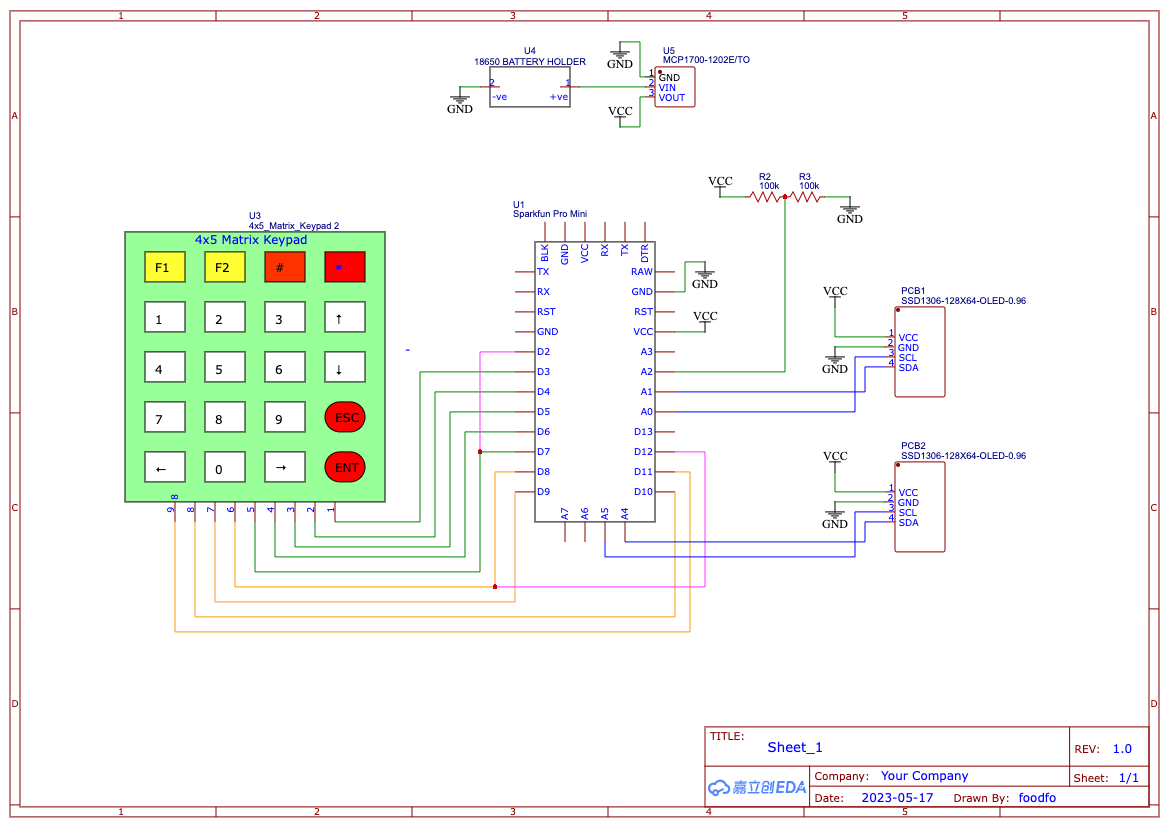Click the yellow F1 keypad key

(x=164, y=267)
